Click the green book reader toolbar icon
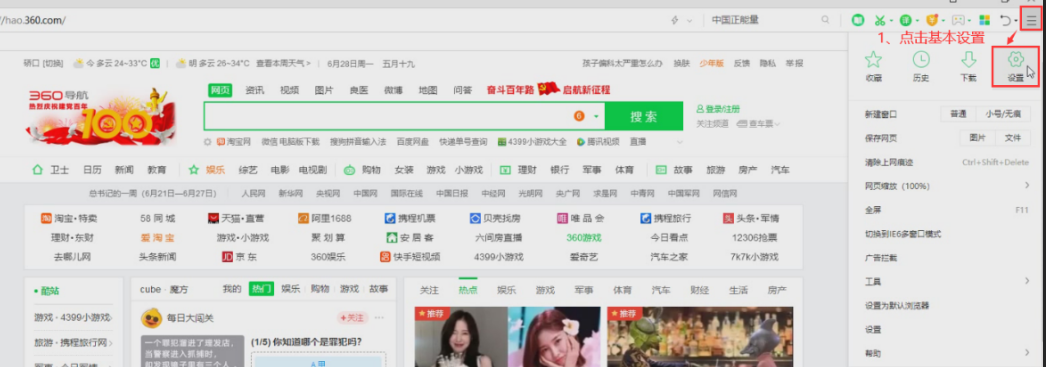This screenshot has height=367, width=1046. point(859,20)
